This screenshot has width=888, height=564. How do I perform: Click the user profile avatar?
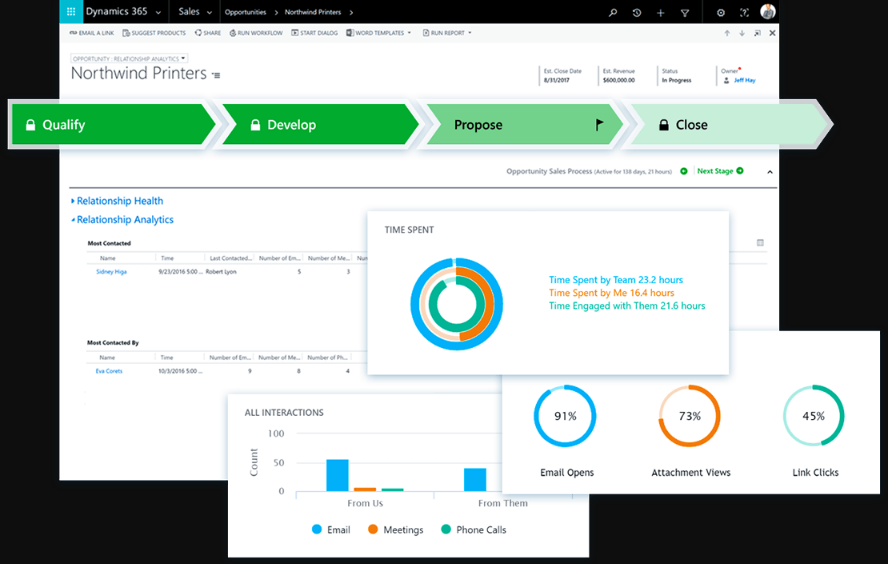point(767,12)
